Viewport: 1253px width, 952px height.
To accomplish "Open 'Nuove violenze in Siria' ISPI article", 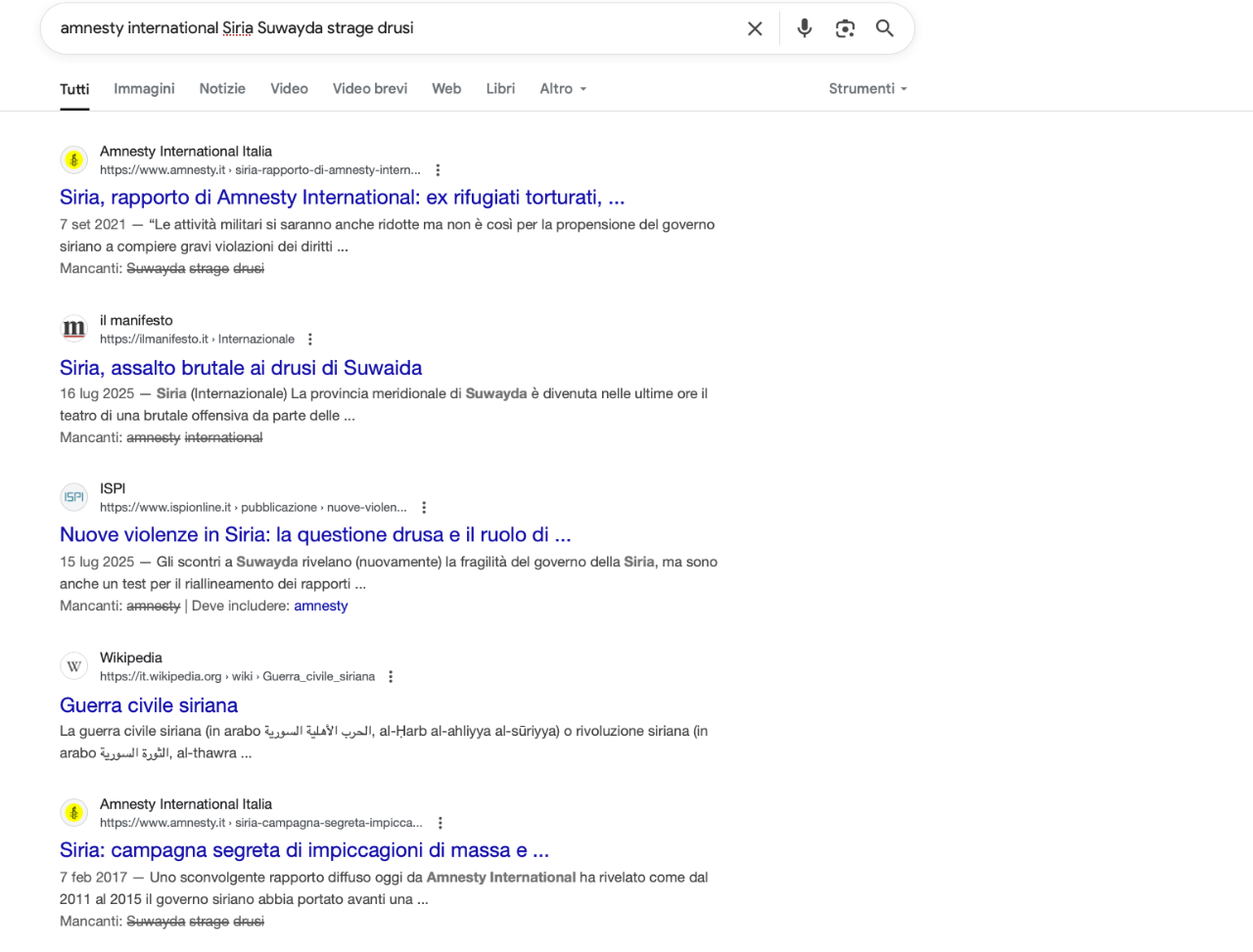I will pos(315,535).
